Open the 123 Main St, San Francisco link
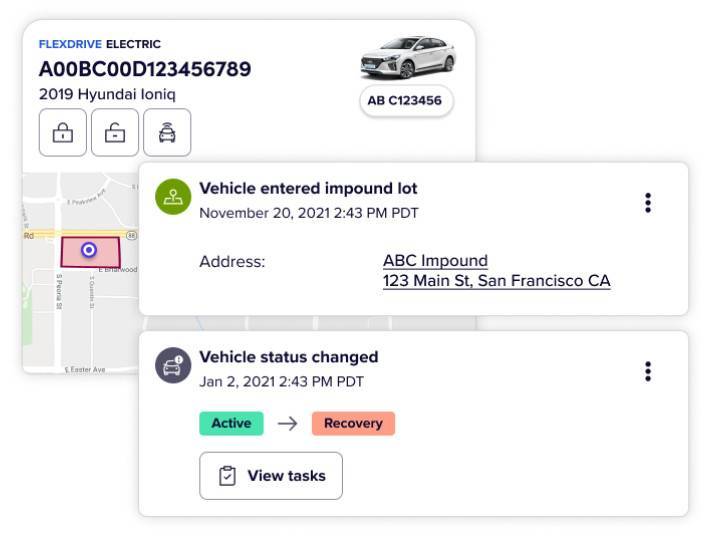Viewport: 721px width, 551px height. [496, 281]
